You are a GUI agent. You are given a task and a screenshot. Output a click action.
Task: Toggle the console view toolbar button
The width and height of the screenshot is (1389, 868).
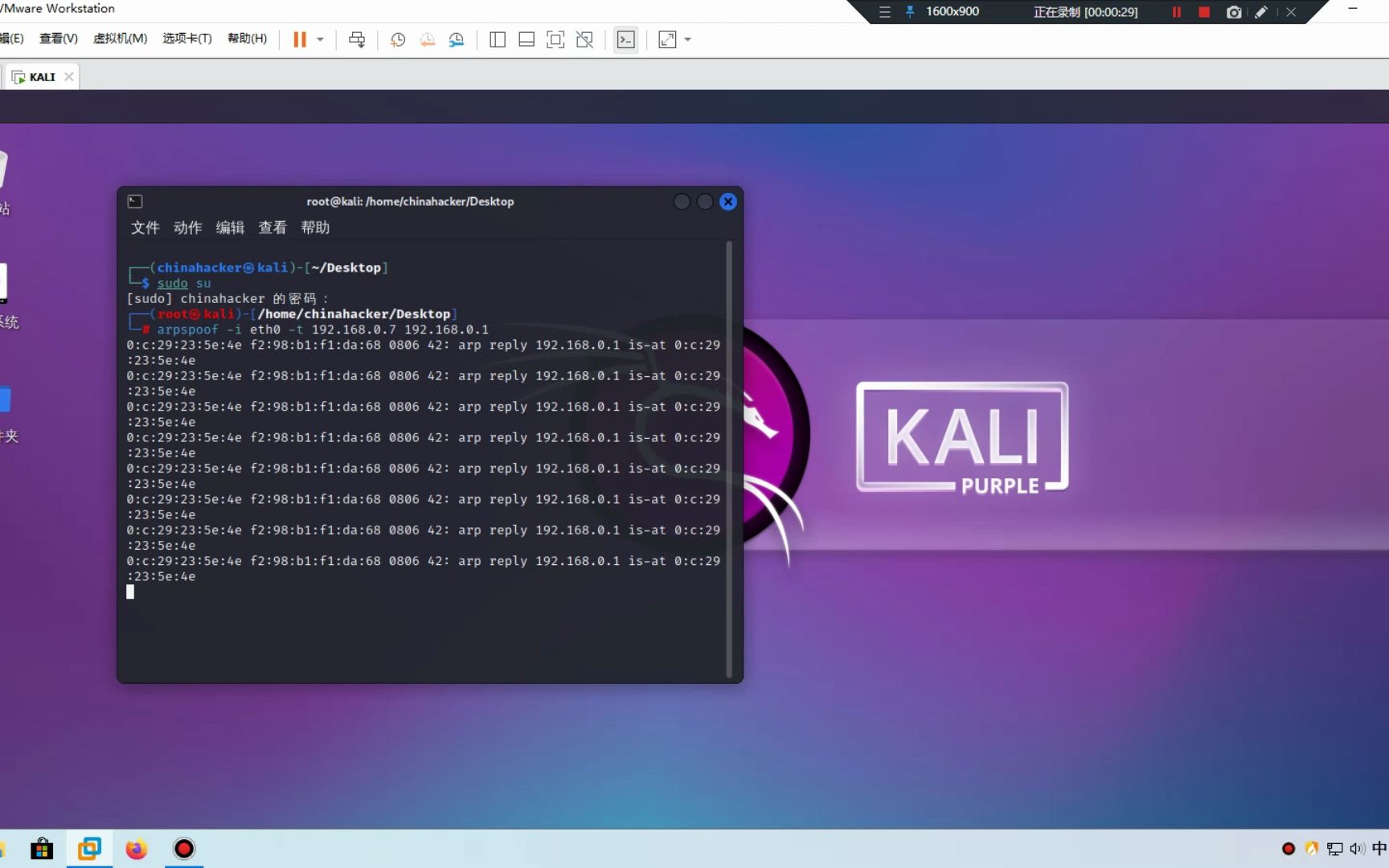coord(626,39)
